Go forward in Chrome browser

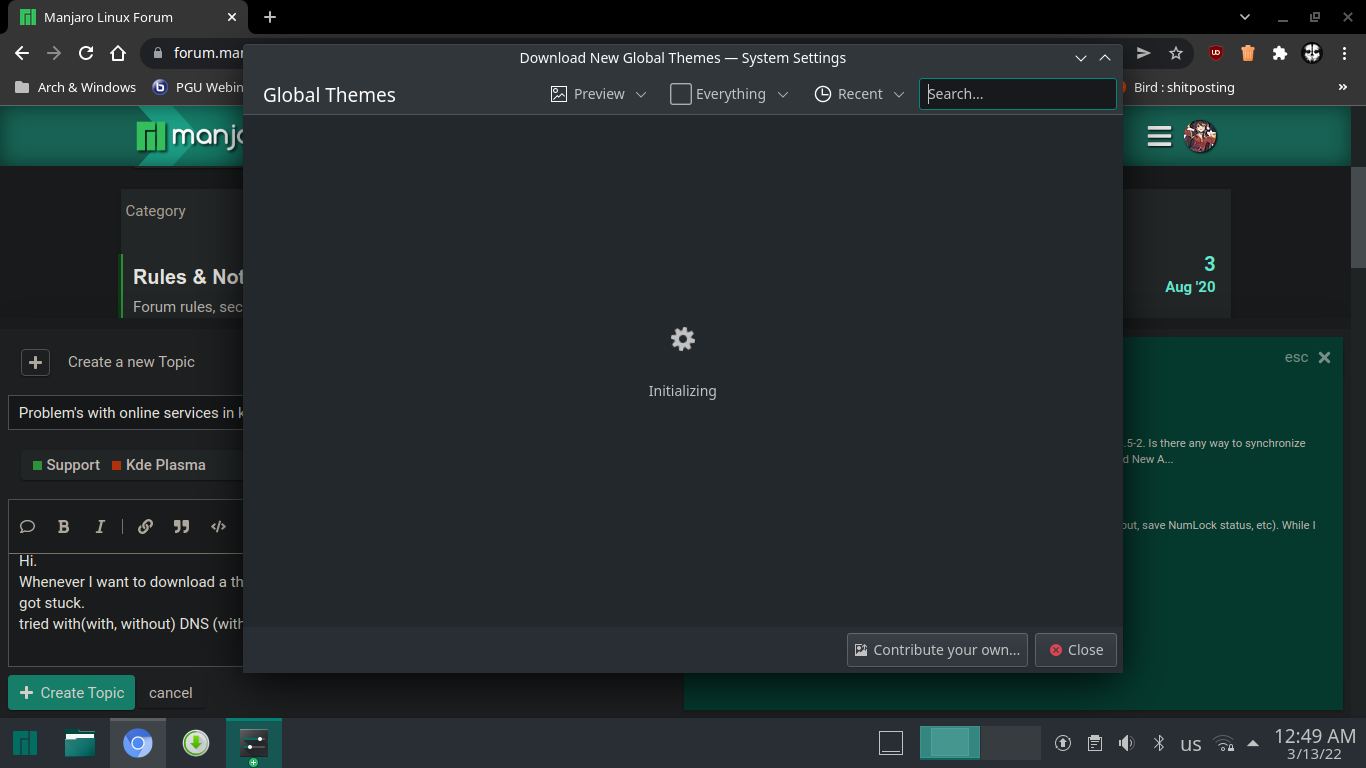pos(54,53)
